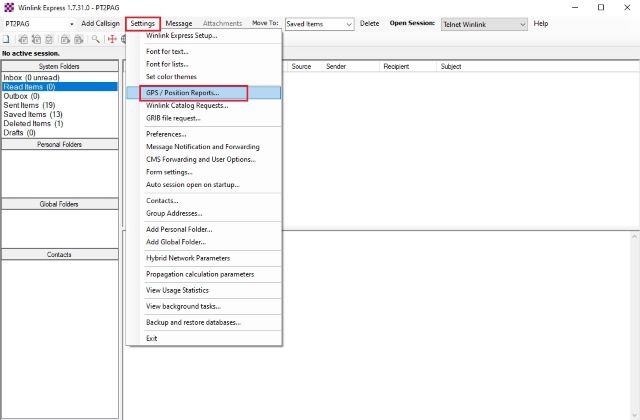Expand the Move To Saved Items dropdown
The height and width of the screenshot is (420, 640).
pyautogui.click(x=349, y=23)
